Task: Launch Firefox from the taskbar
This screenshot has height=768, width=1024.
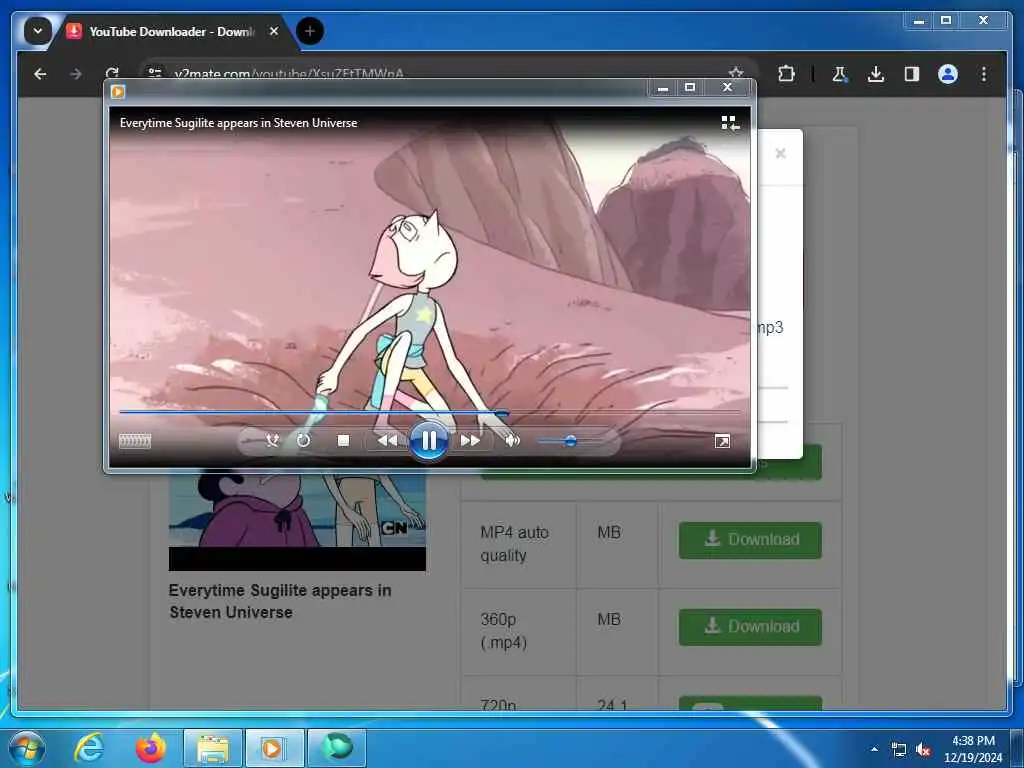Action: (x=150, y=748)
